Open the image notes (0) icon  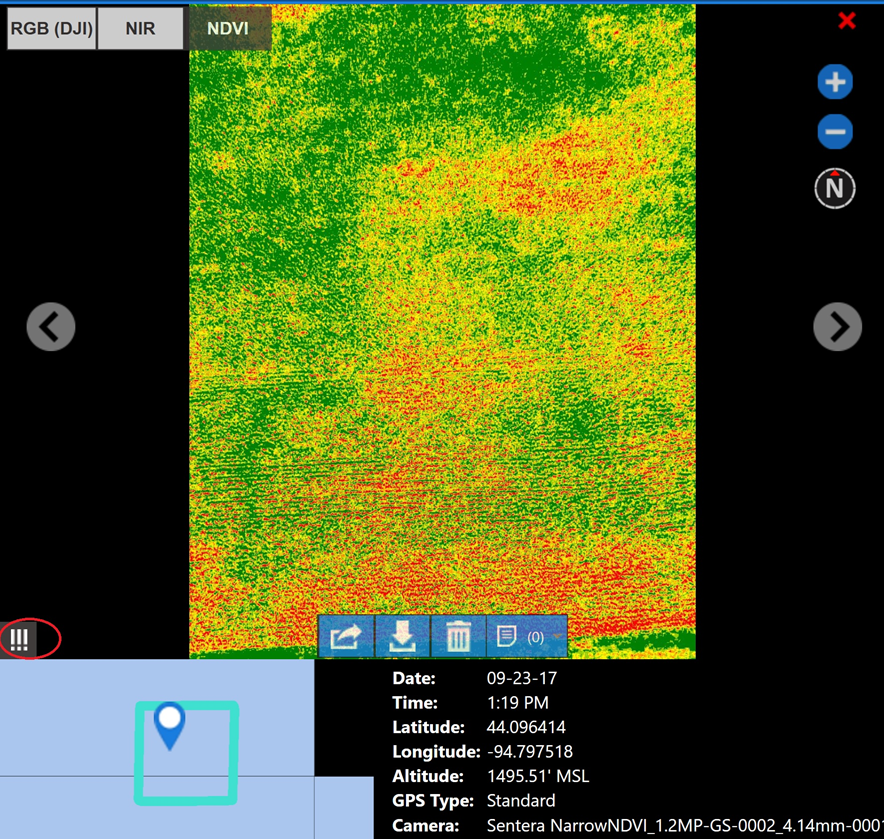pyautogui.click(x=508, y=637)
